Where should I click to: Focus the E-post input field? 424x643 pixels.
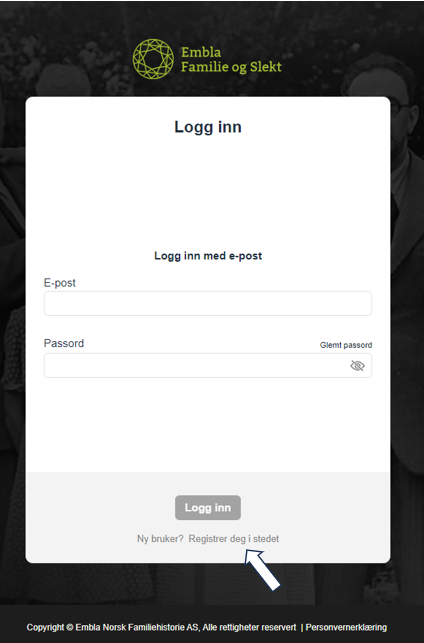(x=208, y=303)
